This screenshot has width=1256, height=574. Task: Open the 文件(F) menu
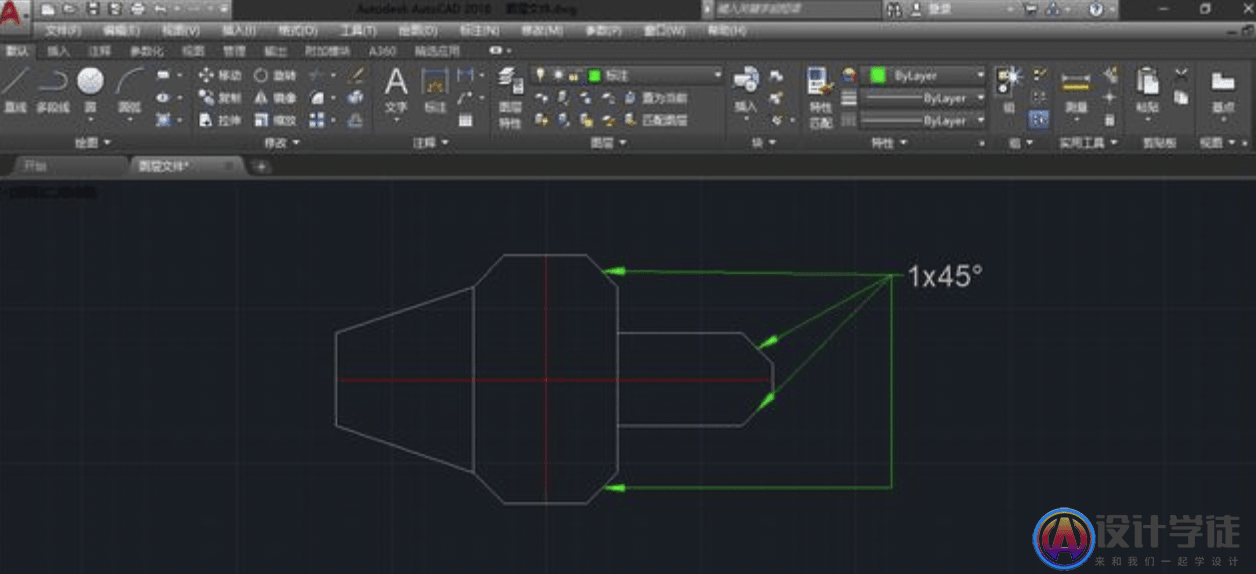63,31
